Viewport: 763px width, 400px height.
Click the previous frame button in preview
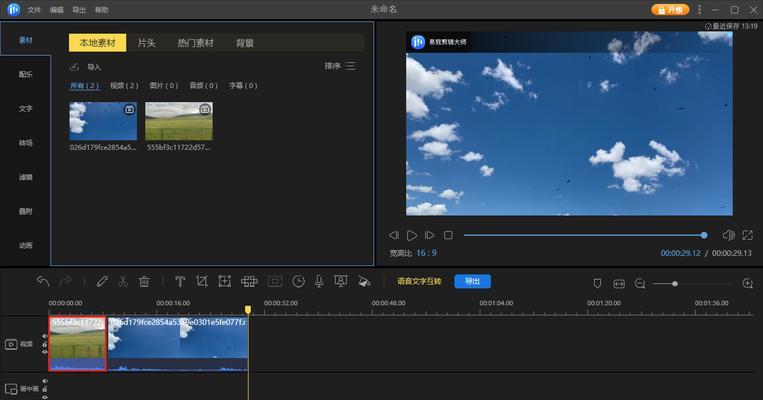click(x=394, y=236)
